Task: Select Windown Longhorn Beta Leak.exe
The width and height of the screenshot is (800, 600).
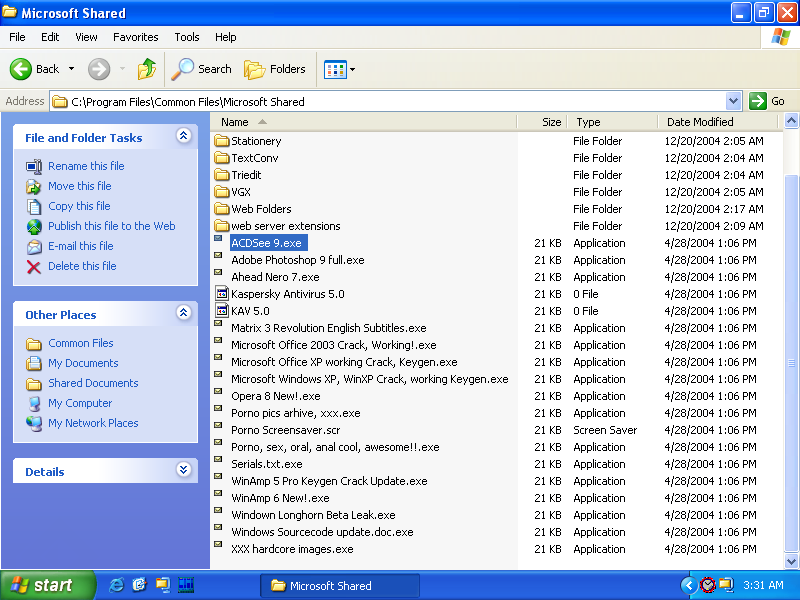Action: [313, 515]
